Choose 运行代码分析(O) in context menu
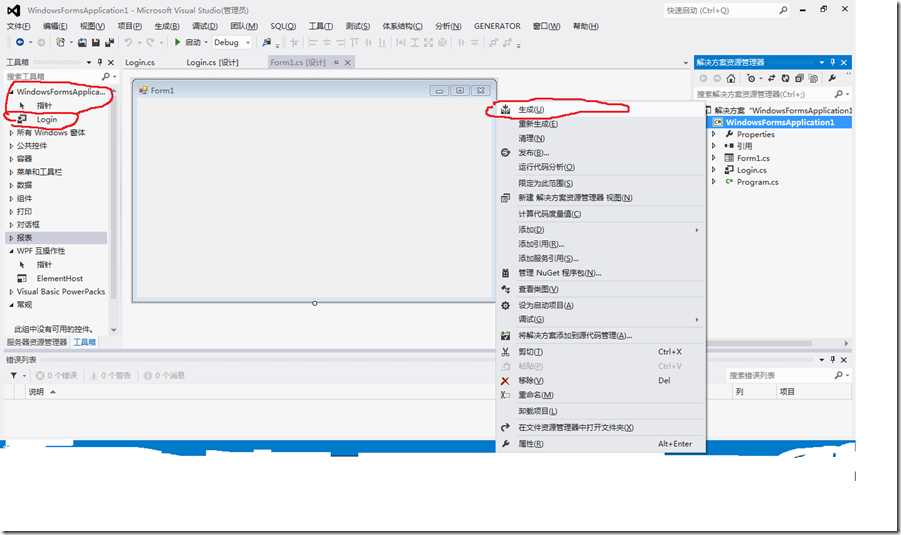The image size is (901, 535). (x=600, y=167)
